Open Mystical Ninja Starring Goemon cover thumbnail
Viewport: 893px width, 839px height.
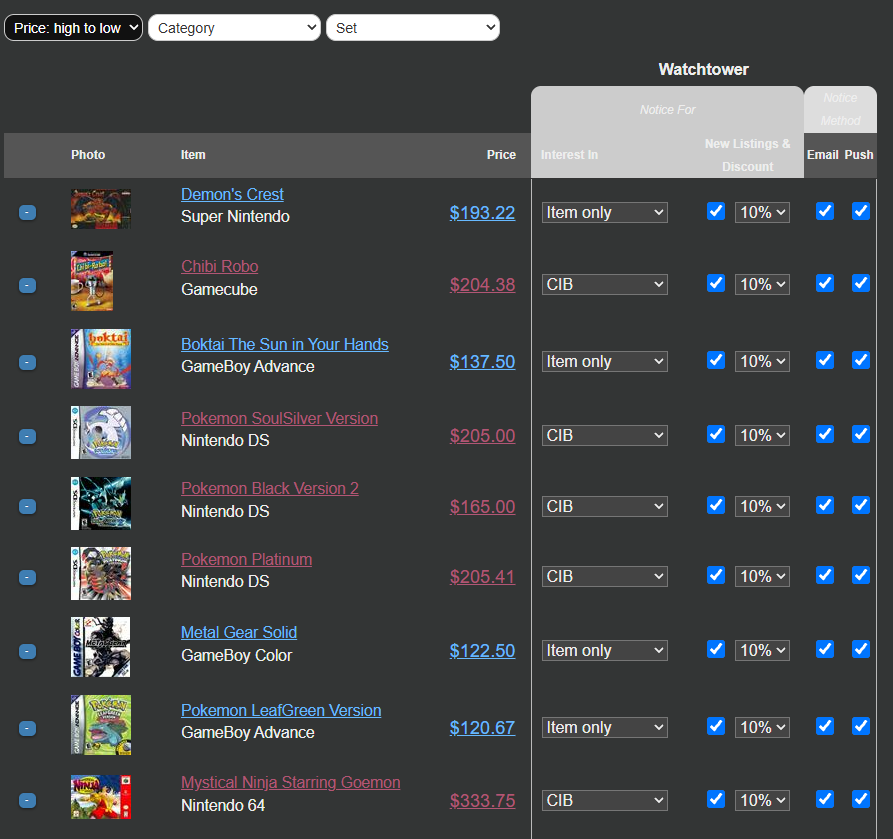(x=101, y=797)
